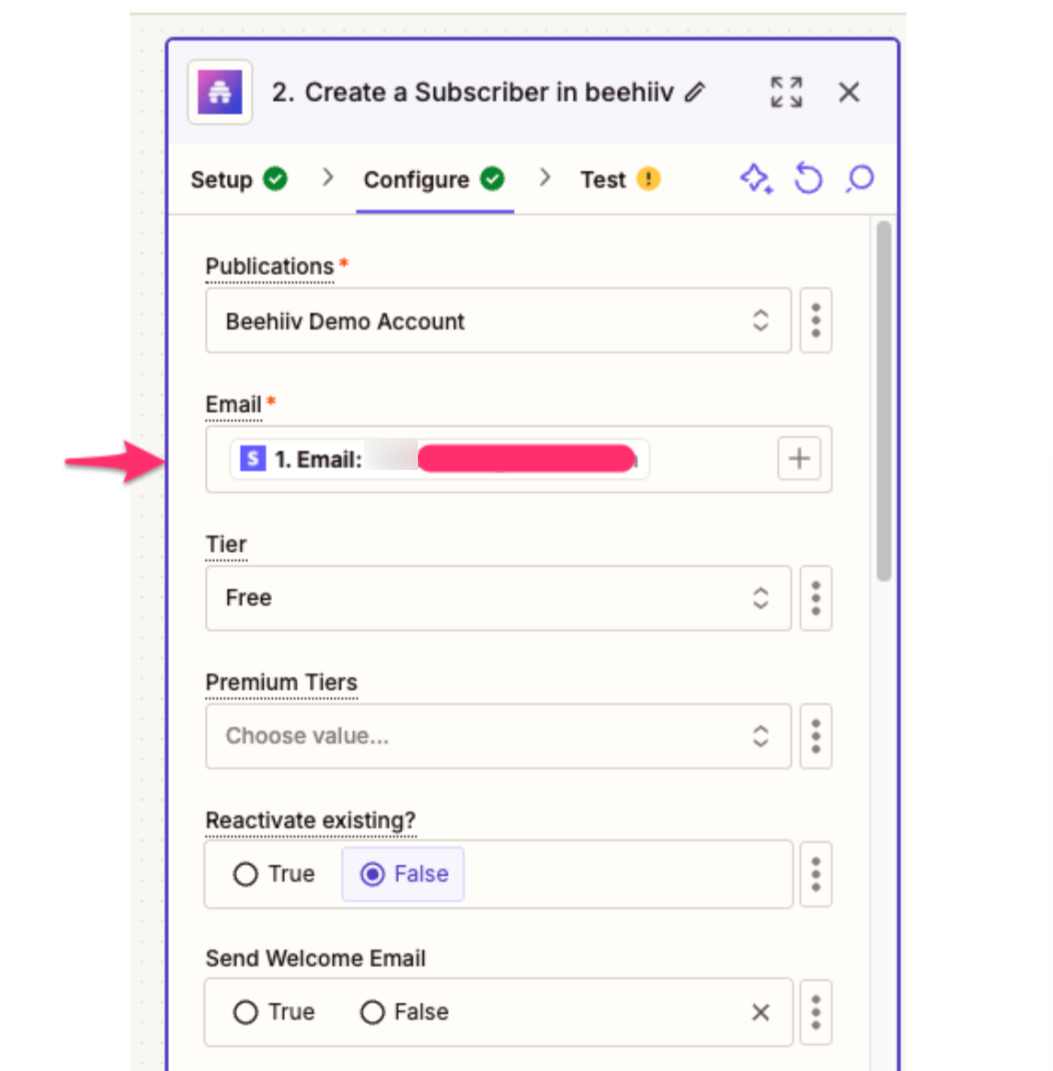This screenshot has width=1053, height=1071.
Task: Click the plus icon in Email field
Action: tap(799, 459)
